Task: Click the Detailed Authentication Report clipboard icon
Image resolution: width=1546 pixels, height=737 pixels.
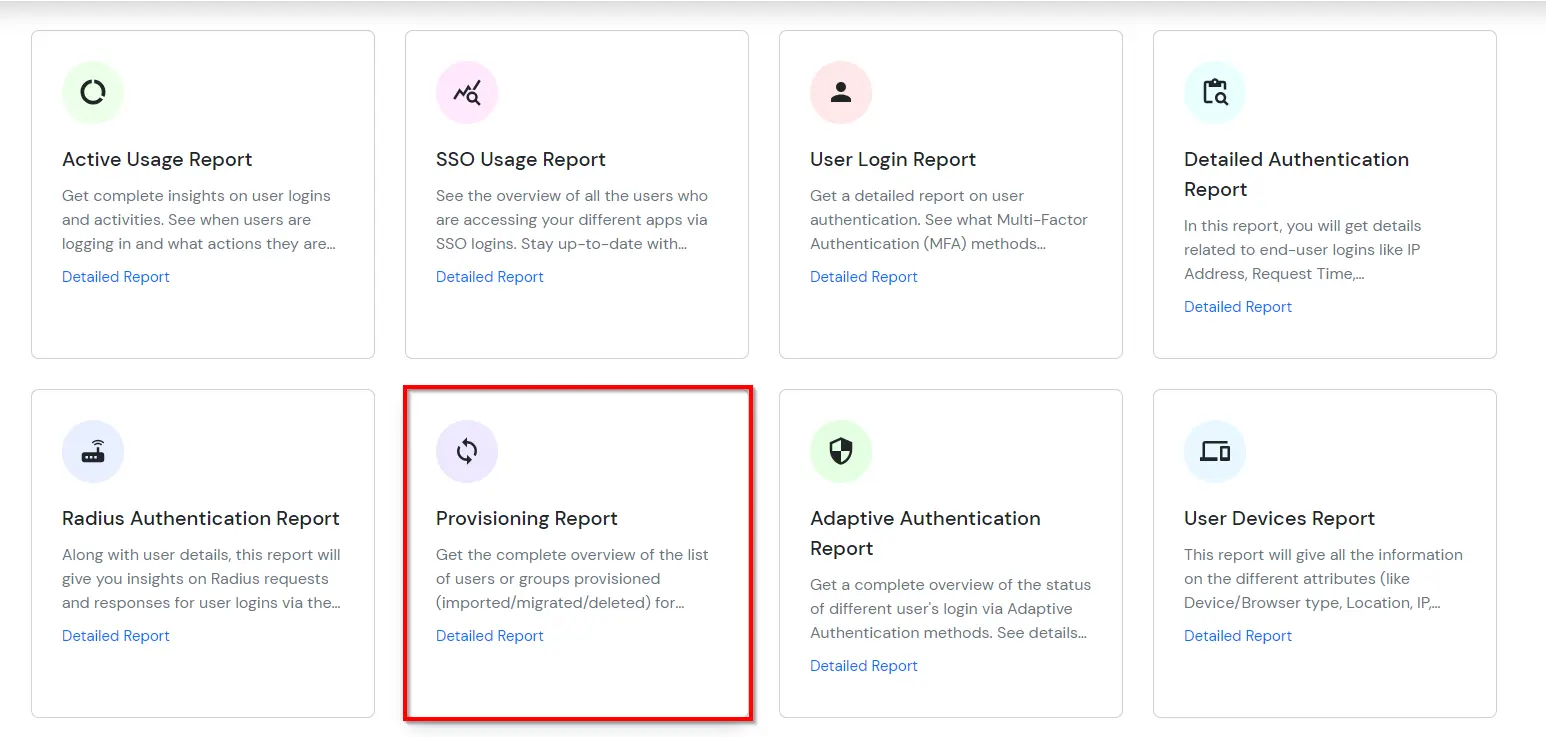Action: point(1214,92)
